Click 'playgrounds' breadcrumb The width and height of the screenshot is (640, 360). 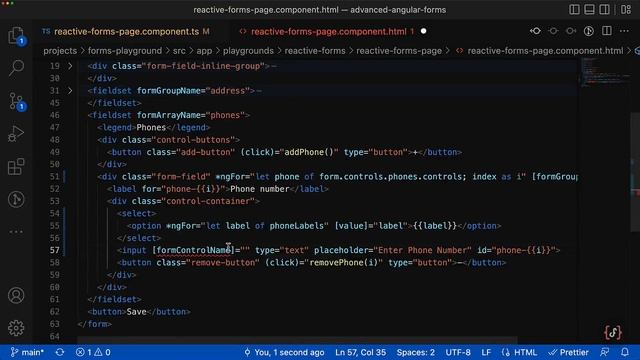coord(248,51)
